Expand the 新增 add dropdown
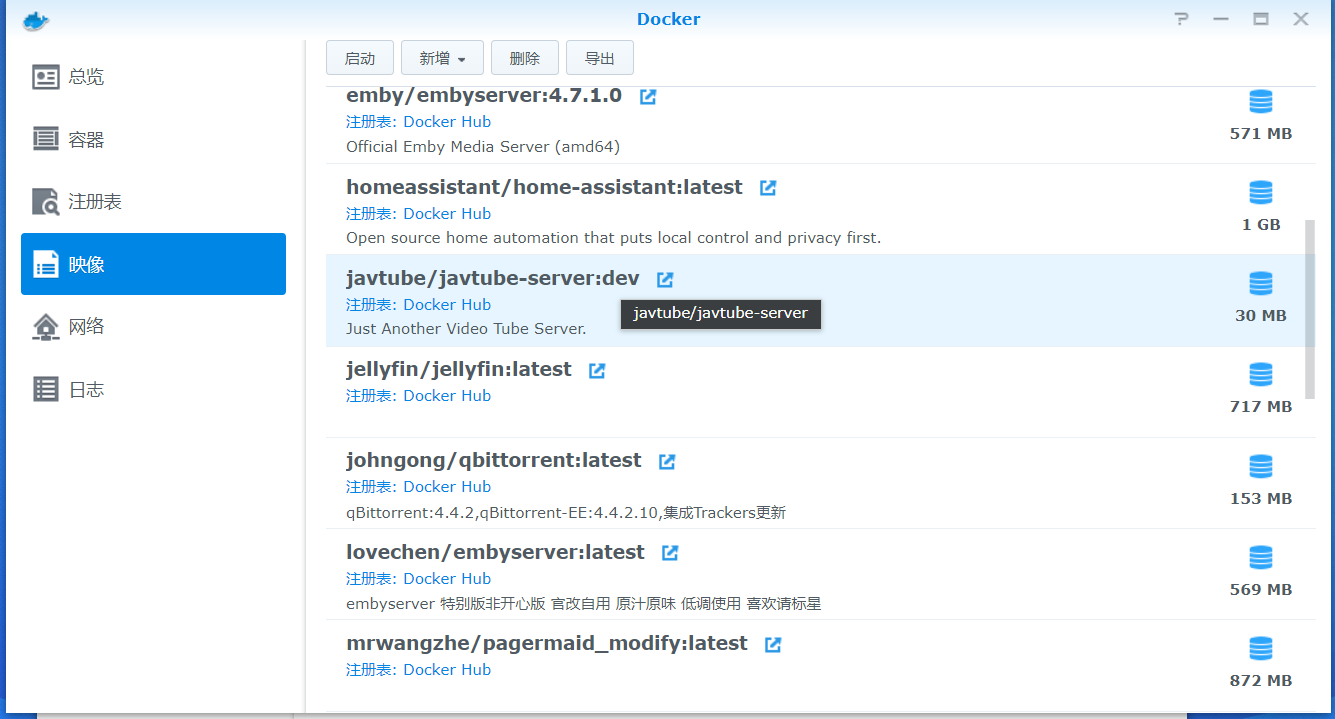This screenshot has height=719, width=1335. click(x=442, y=58)
